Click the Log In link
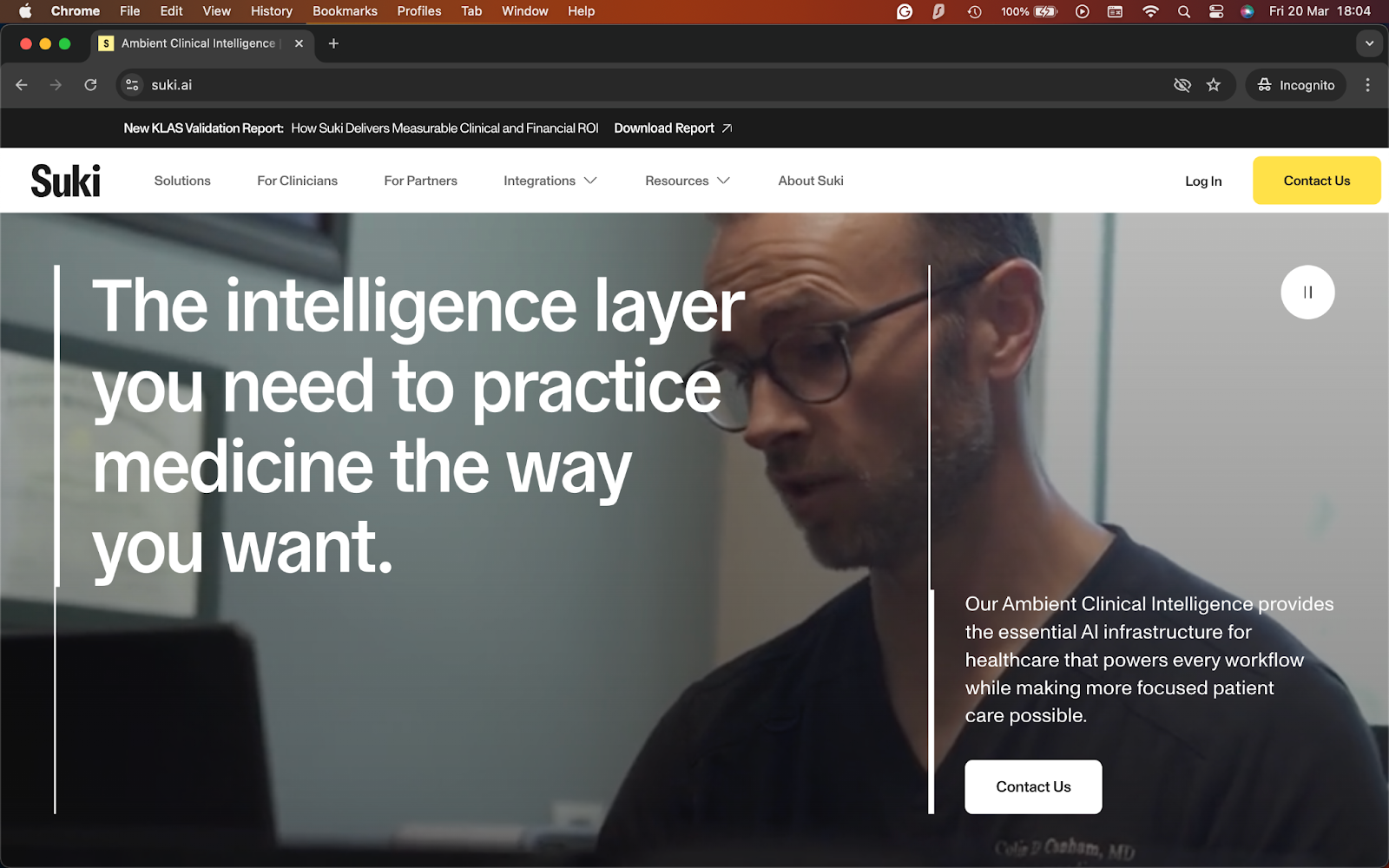This screenshot has height=868, width=1389. [x=1203, y=181]
